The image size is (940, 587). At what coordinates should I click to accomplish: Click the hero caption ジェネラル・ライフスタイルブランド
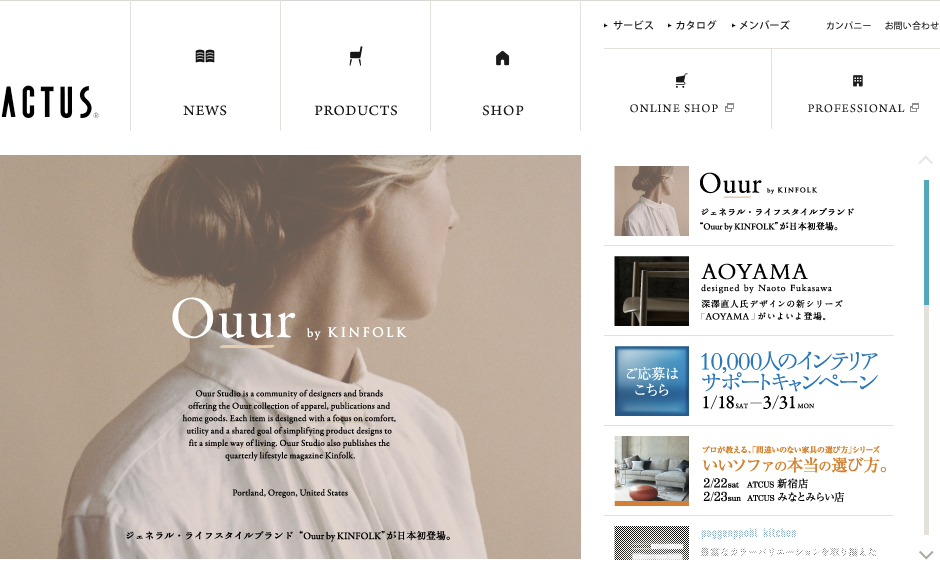coord(209,535)
